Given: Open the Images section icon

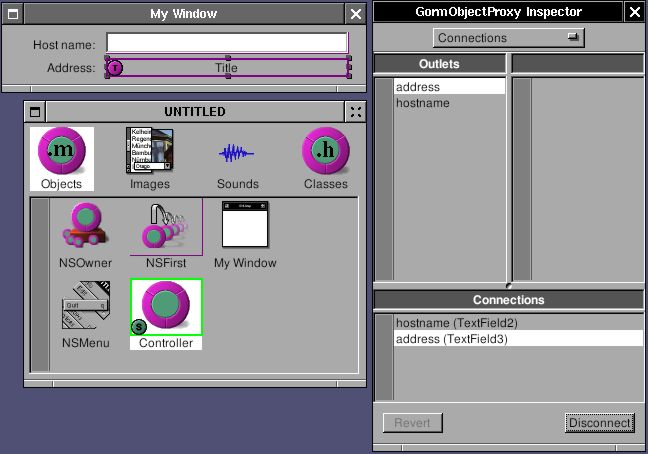Looking at the screenshot, I should pos(149,151).
